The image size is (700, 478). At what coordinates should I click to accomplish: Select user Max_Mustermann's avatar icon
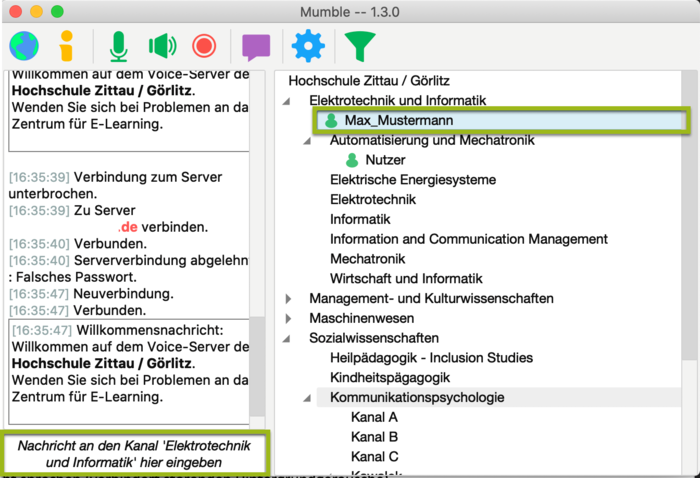point(331,120)
